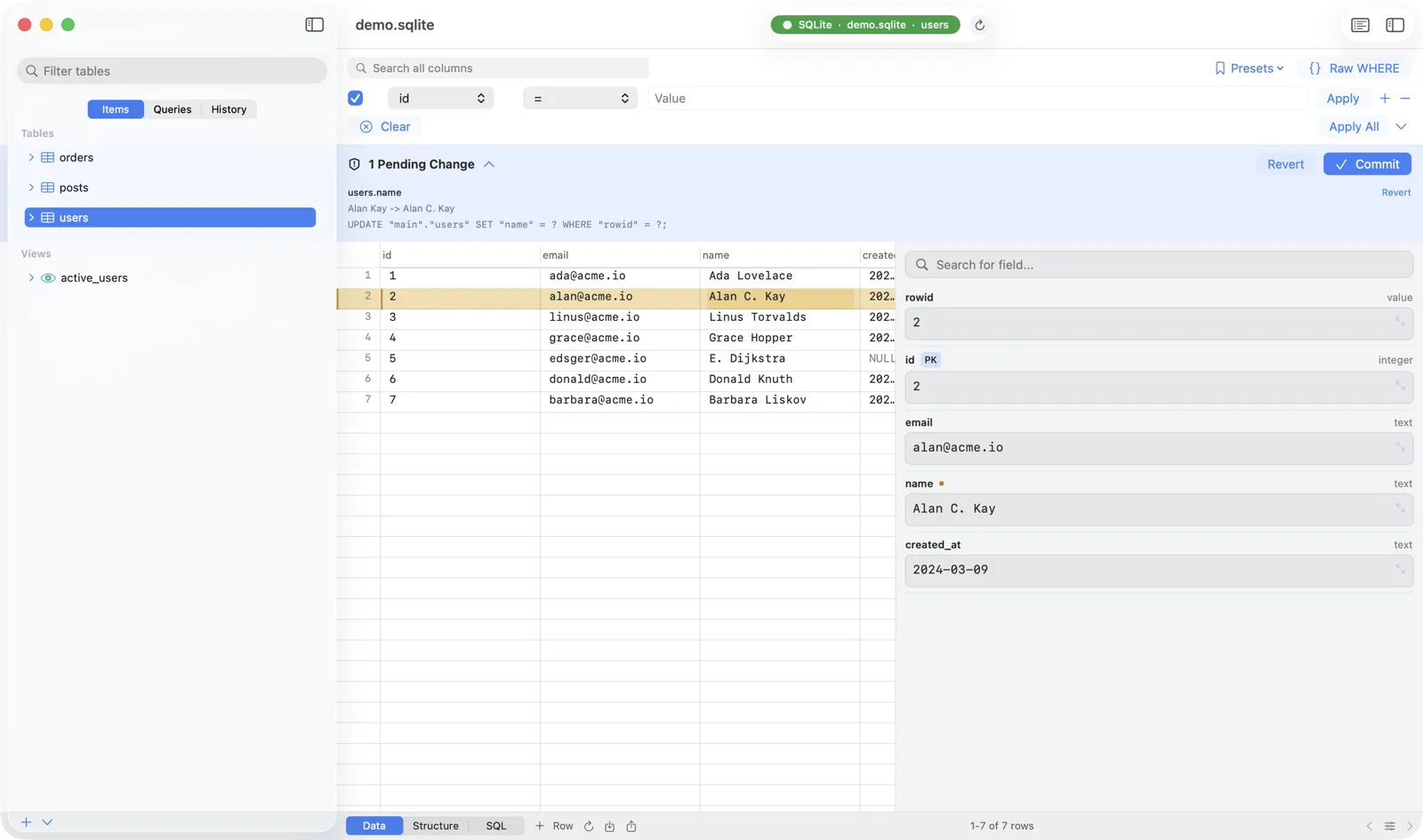Click the users table grid icon
1423x840 pixels.
tap(48, 218)
